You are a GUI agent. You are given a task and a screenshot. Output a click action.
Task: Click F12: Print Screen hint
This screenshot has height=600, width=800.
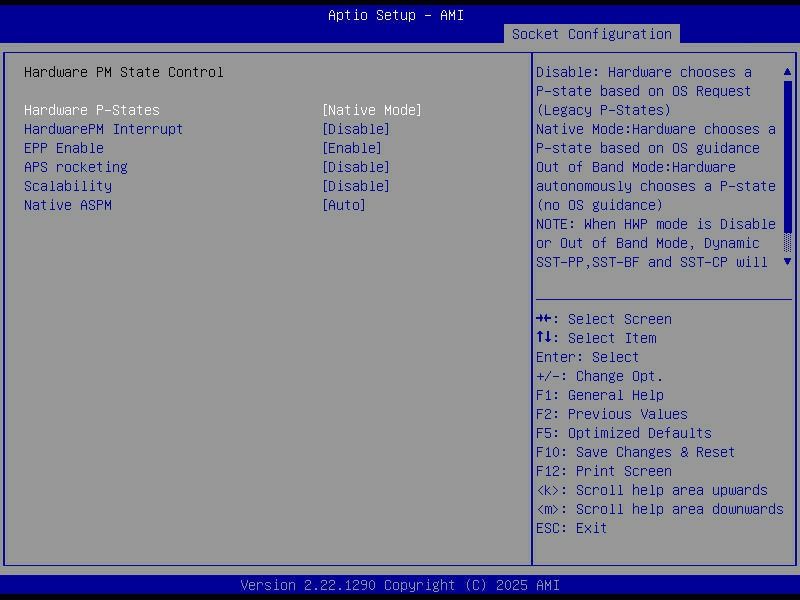pos(604,471)
